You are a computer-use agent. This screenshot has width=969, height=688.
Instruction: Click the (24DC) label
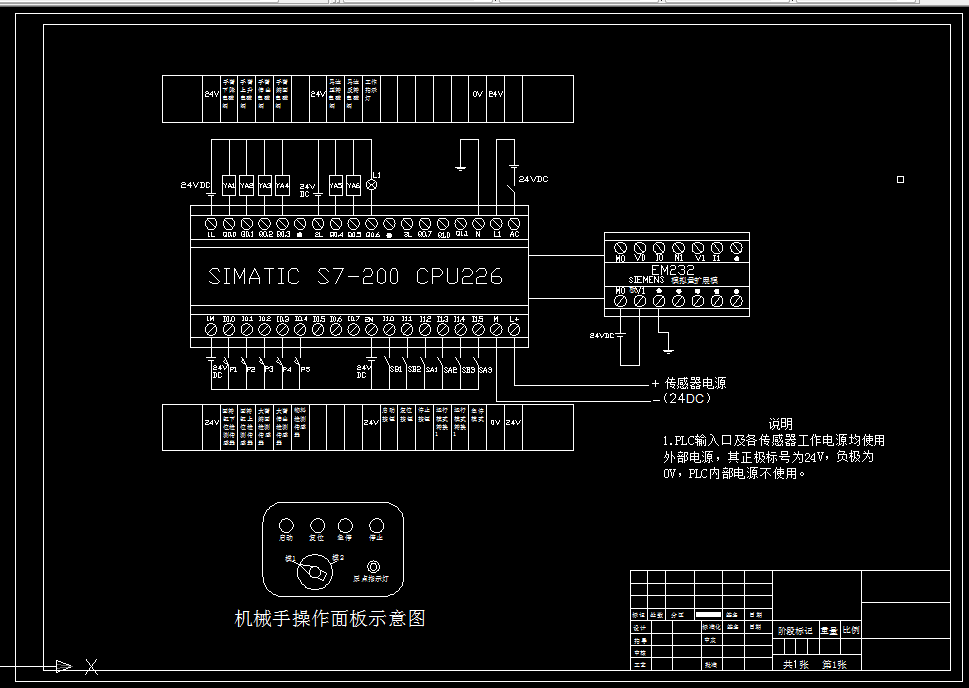[686, 399]
